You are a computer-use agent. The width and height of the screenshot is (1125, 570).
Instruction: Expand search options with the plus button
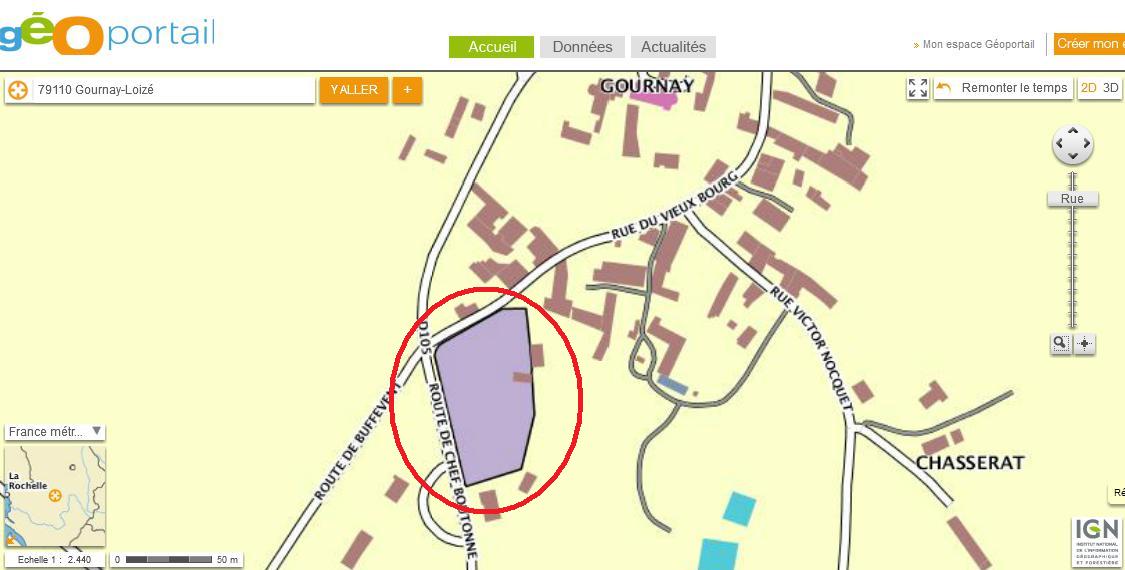tap(408, 90)
